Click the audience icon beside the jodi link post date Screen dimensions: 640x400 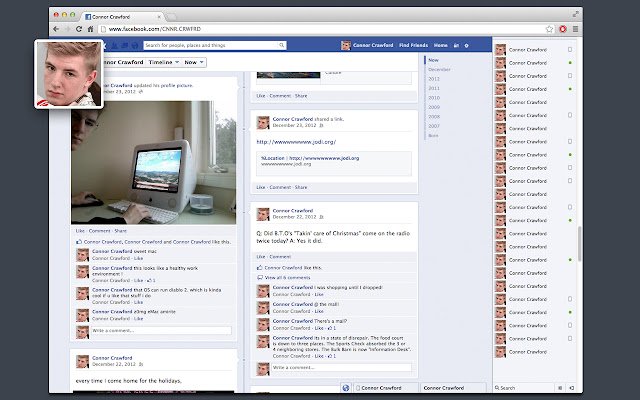321,126
